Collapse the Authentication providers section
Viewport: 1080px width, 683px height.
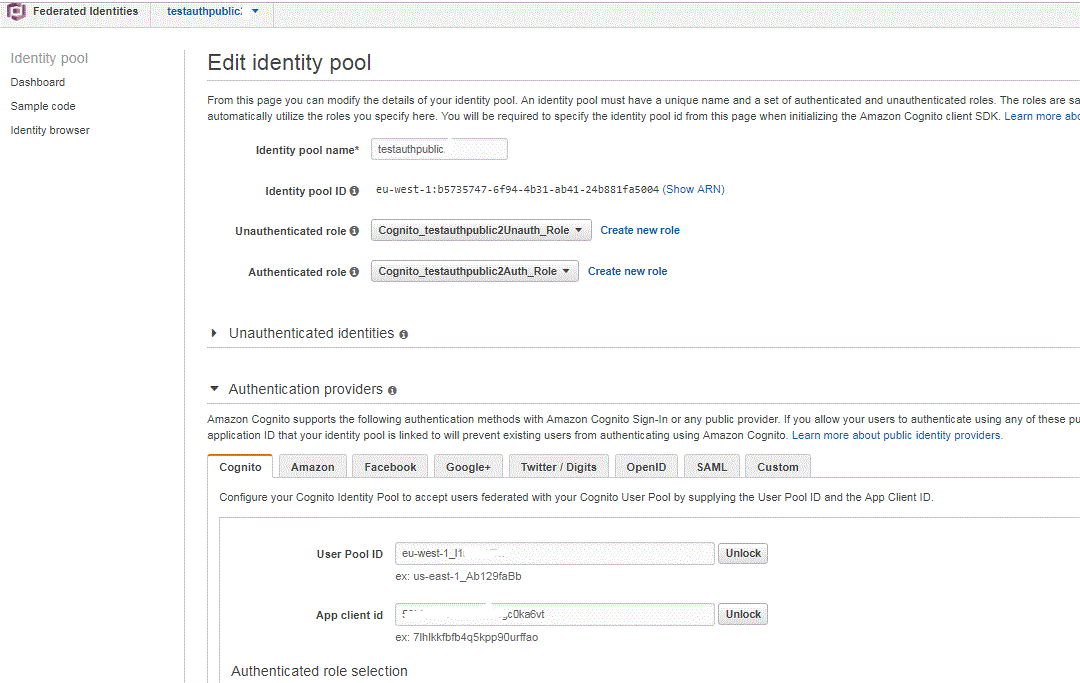point(214,389)
